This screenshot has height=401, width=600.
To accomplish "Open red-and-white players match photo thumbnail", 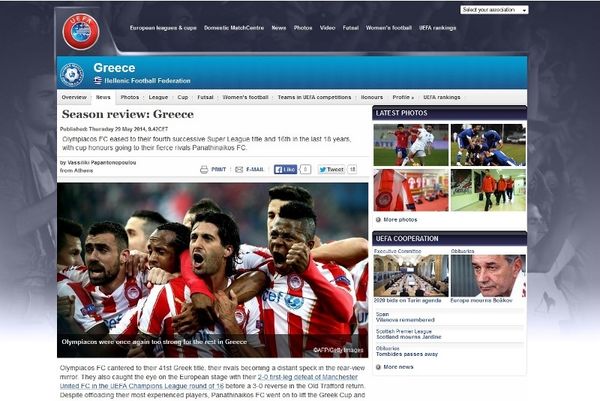I will pyautogui.click(x=411, y=145).
